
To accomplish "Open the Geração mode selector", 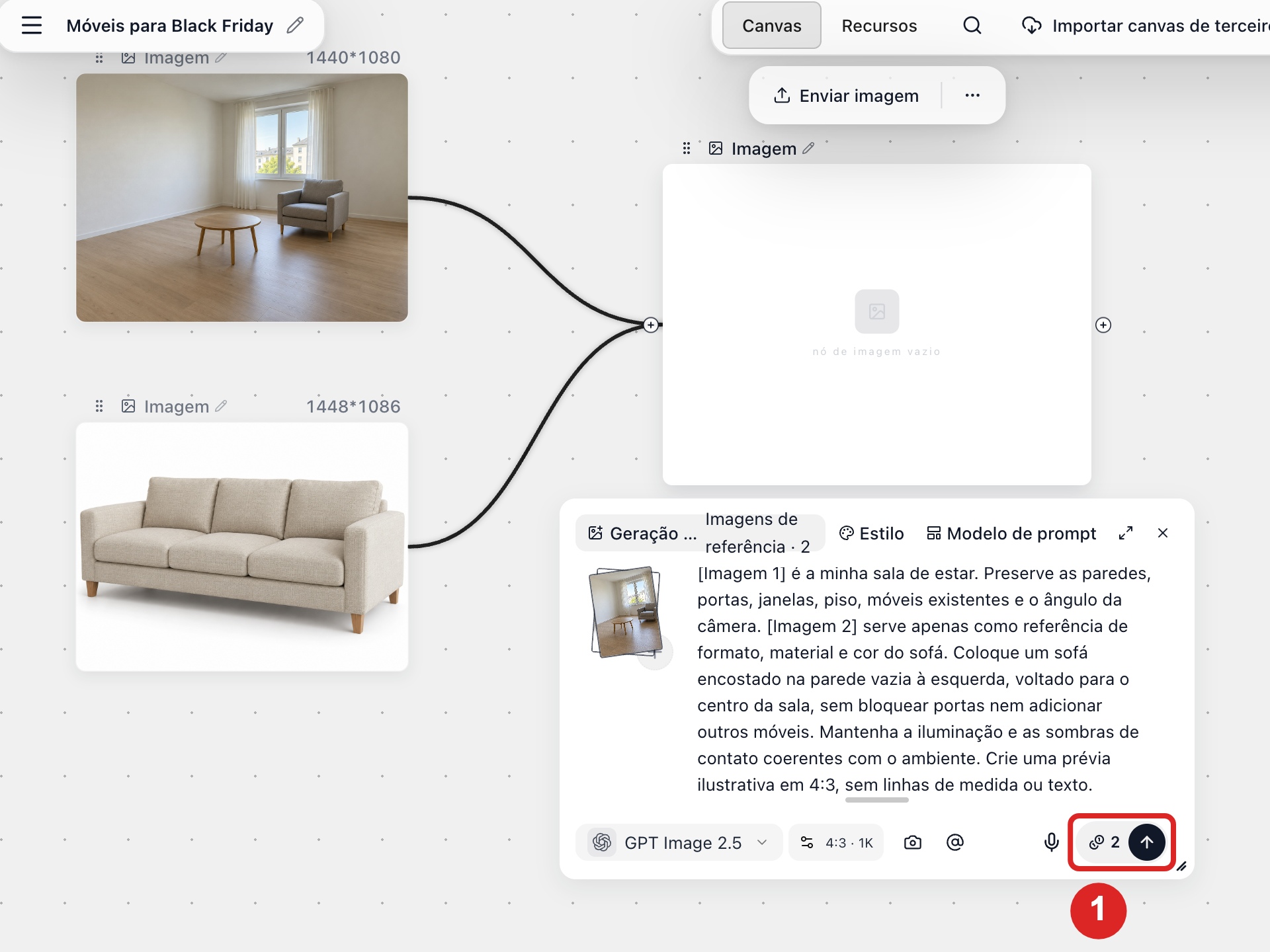I will 643,533.
